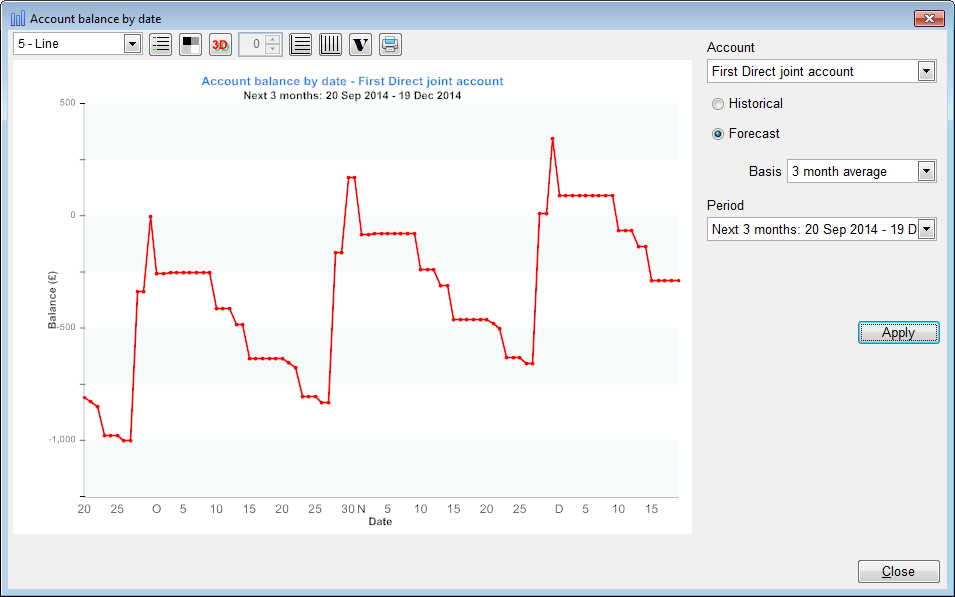
Task: Click the Apply button
Action: tap(898, 333)
